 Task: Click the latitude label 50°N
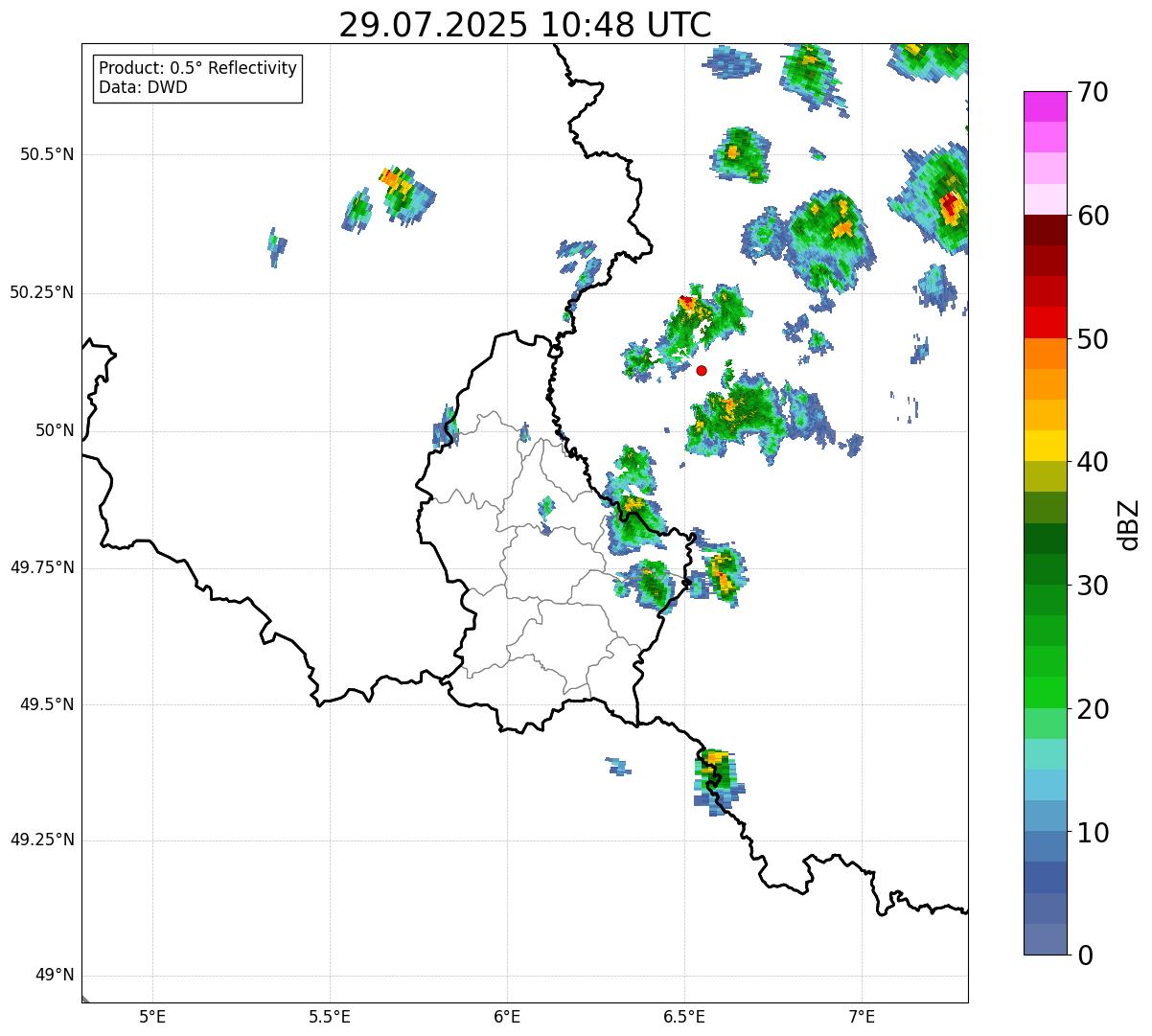pyautogui.click(x=55, y=430)
